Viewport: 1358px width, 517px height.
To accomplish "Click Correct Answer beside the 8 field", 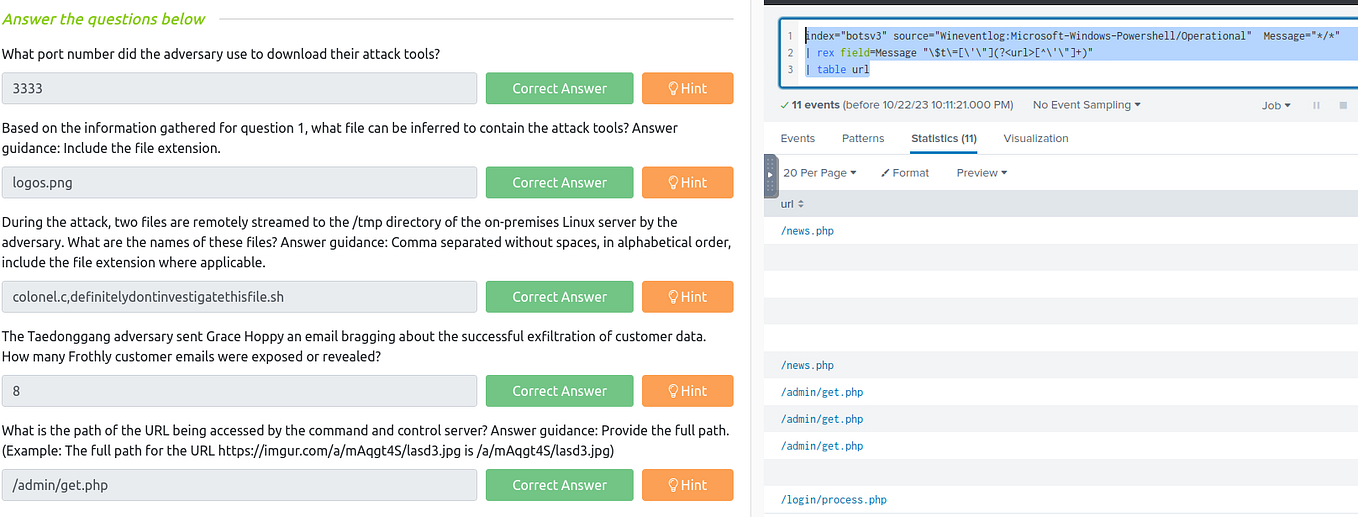I will click(560, 391).
